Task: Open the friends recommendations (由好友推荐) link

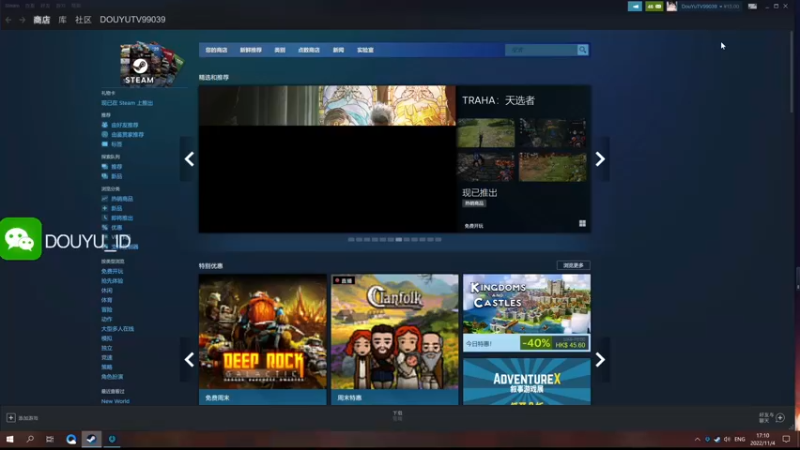Action: 124,125
